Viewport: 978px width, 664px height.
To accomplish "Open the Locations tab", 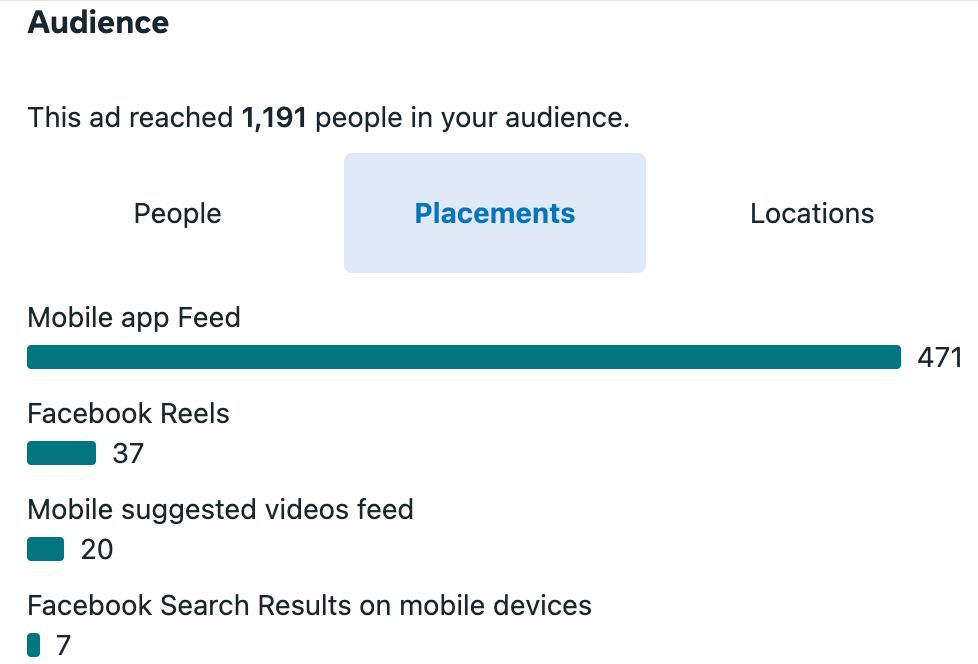I will point(812,214).
